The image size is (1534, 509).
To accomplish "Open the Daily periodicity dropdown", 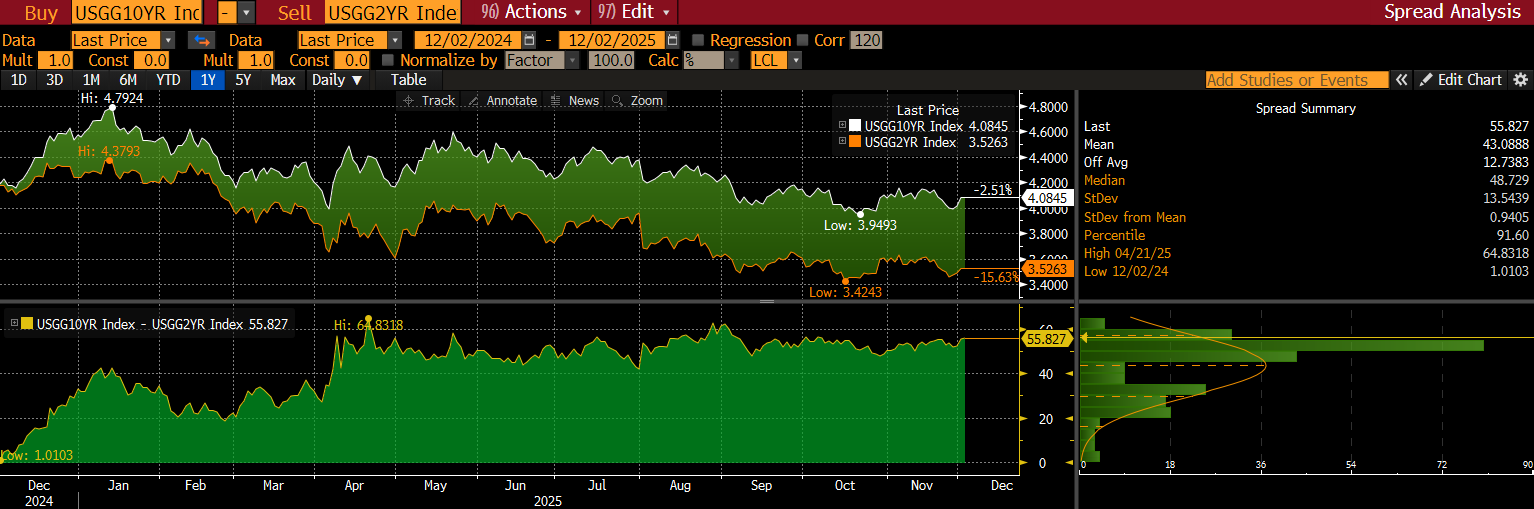I will pyautogui.click(x=337, y=80).
